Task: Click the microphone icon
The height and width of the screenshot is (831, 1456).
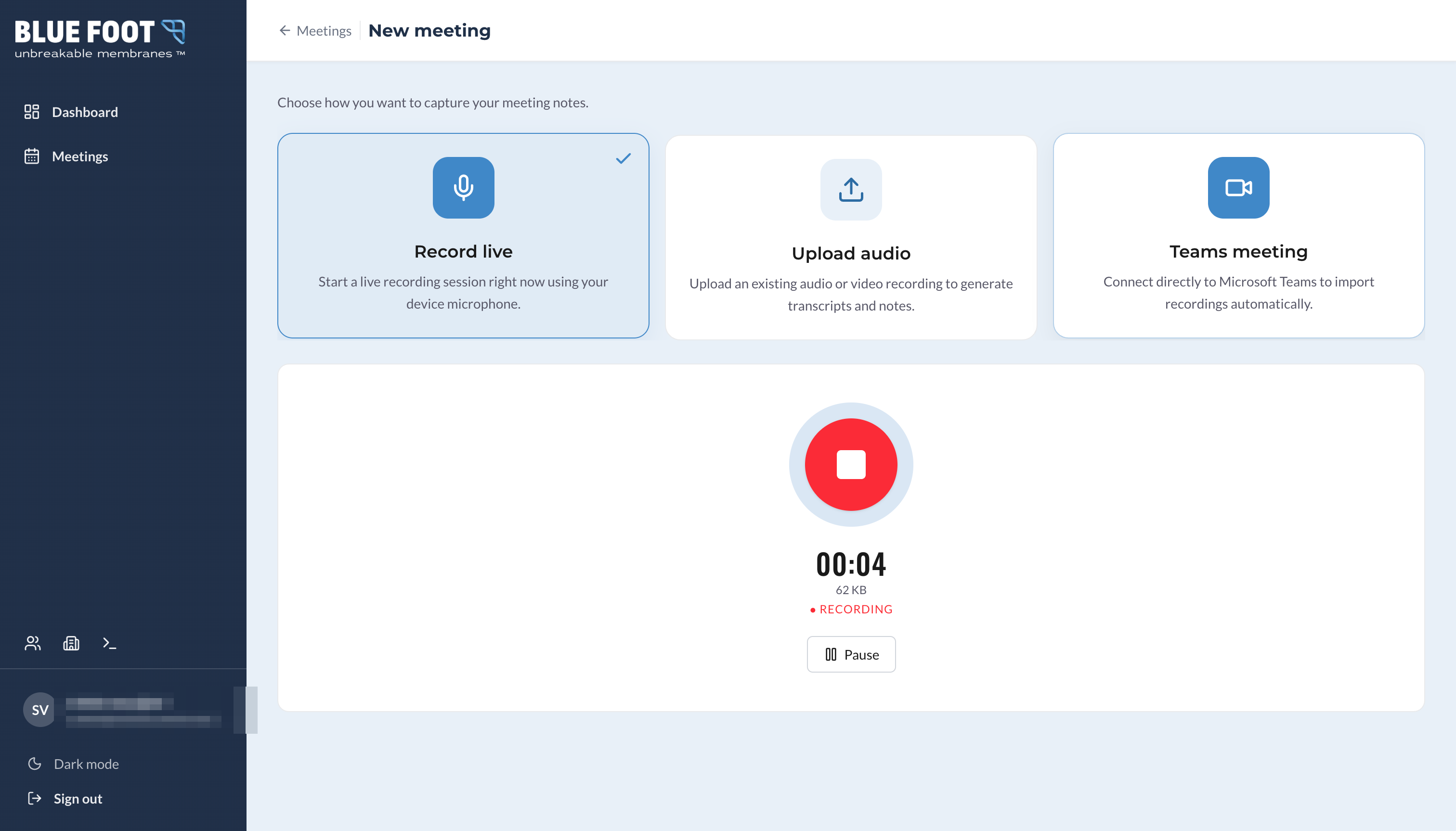Action: click(463, 188)
